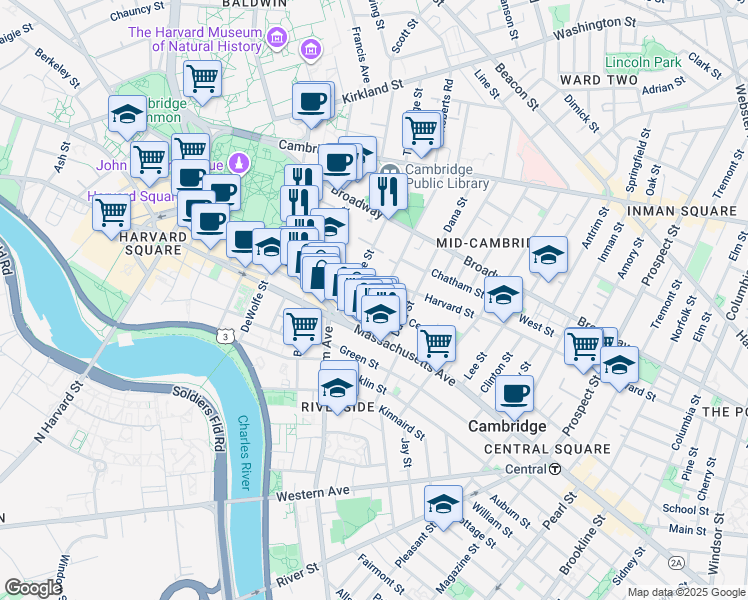
Task: Select the shopping cart marker above Green St
Action: click(x=302, y=328)
